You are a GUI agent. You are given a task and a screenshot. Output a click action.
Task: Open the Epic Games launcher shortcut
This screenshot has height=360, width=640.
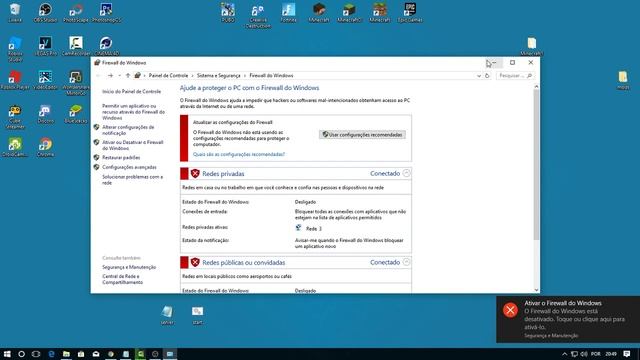(410, 12)
